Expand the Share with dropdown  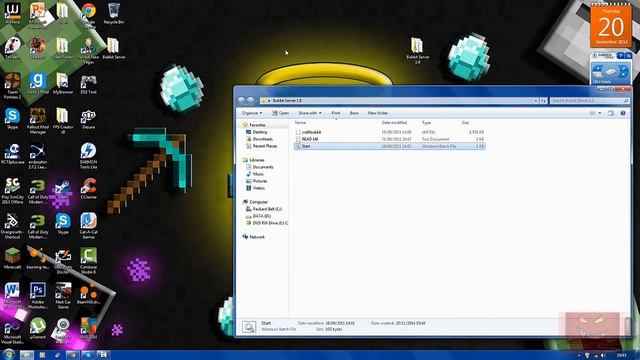coord(309,113)
